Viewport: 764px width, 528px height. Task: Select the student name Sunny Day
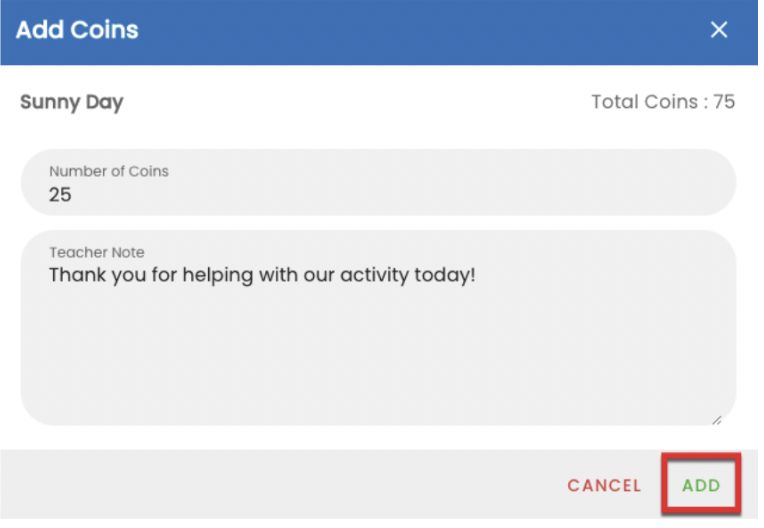(72, 102)
